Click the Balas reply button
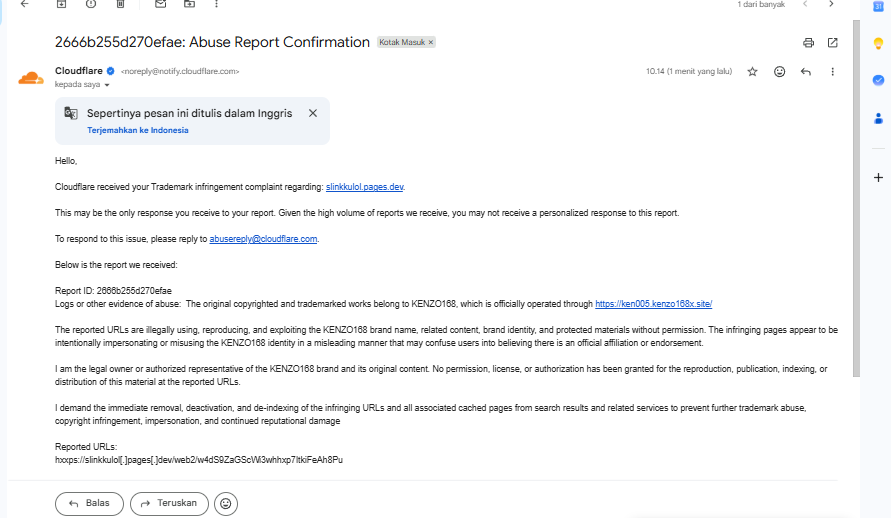This screenshot has width=891, height=518. point(89,504)
